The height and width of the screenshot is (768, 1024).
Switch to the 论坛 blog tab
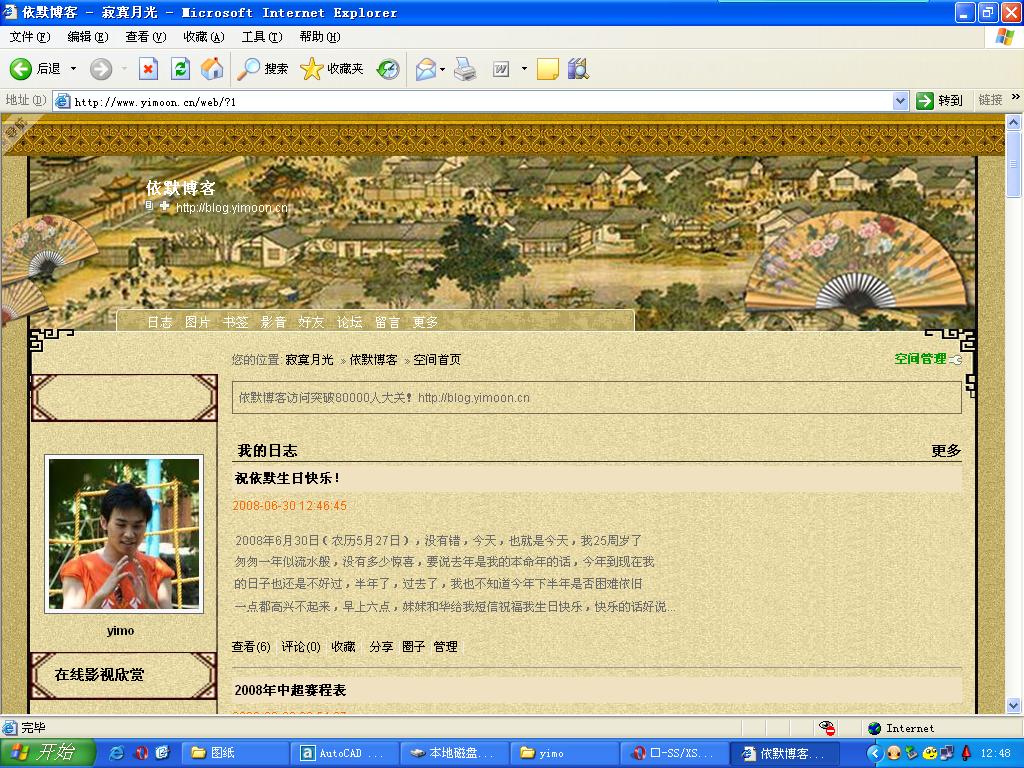tap(349, 322)
